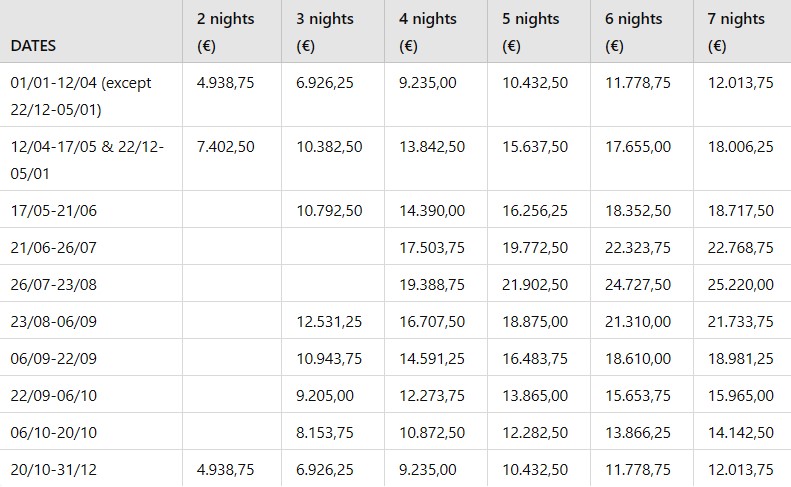Click the DATES column header
Screen dimensions: 791x487
[x=33, y=46]
